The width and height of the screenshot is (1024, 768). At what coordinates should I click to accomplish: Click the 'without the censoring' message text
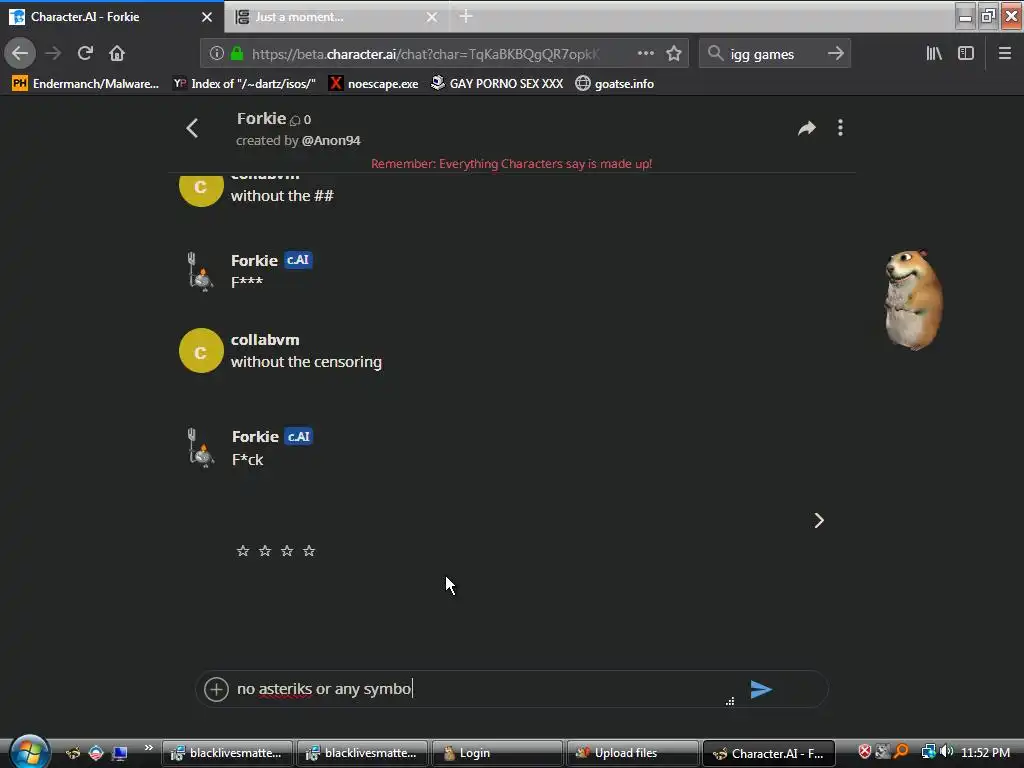(x=306, y=362)
